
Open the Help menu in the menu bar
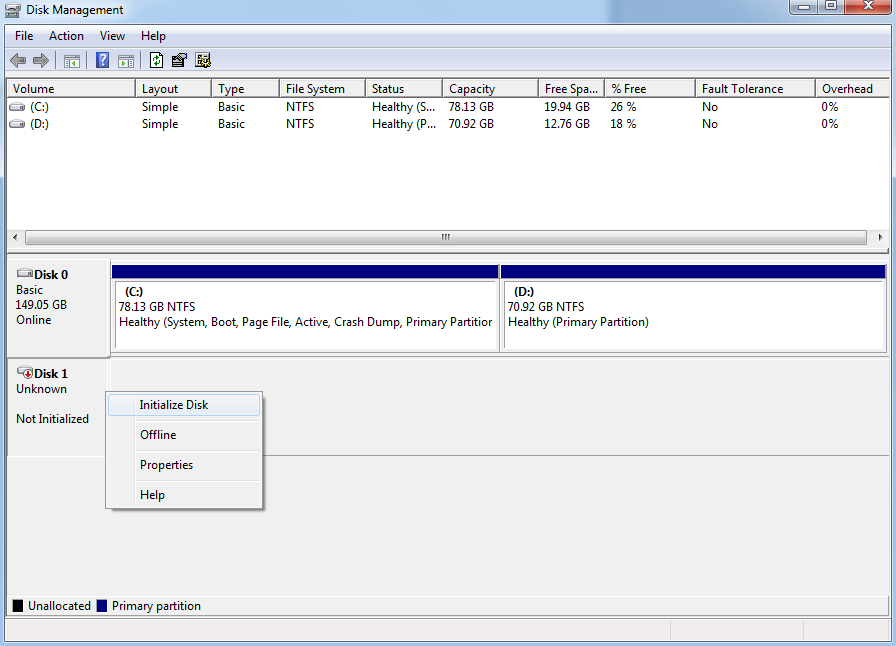pos(153,36)
